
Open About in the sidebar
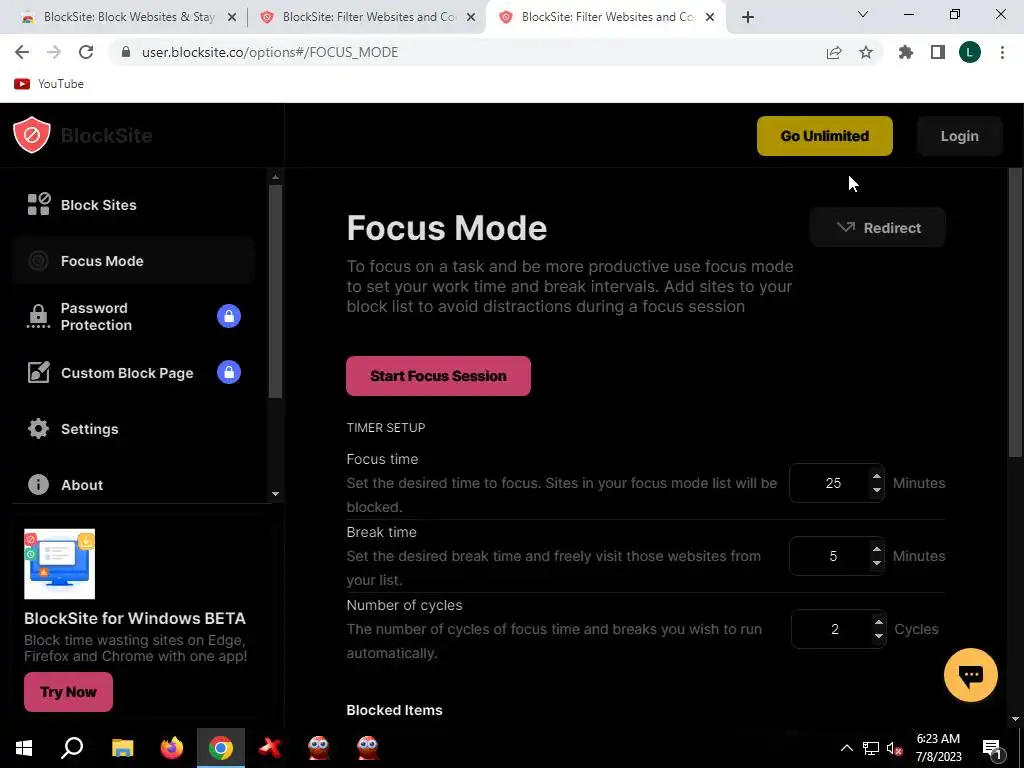pyautogui.click(x=133, y=485)
